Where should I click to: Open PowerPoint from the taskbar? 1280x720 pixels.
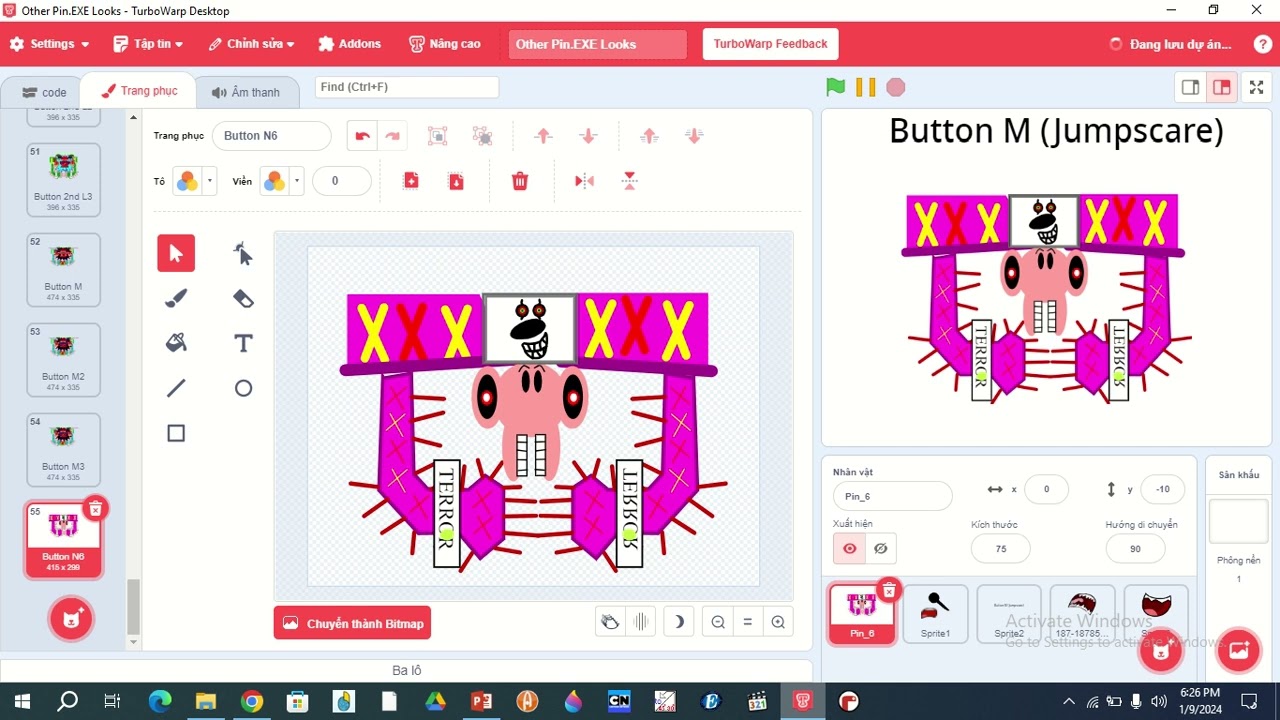(x=481, y=701)
